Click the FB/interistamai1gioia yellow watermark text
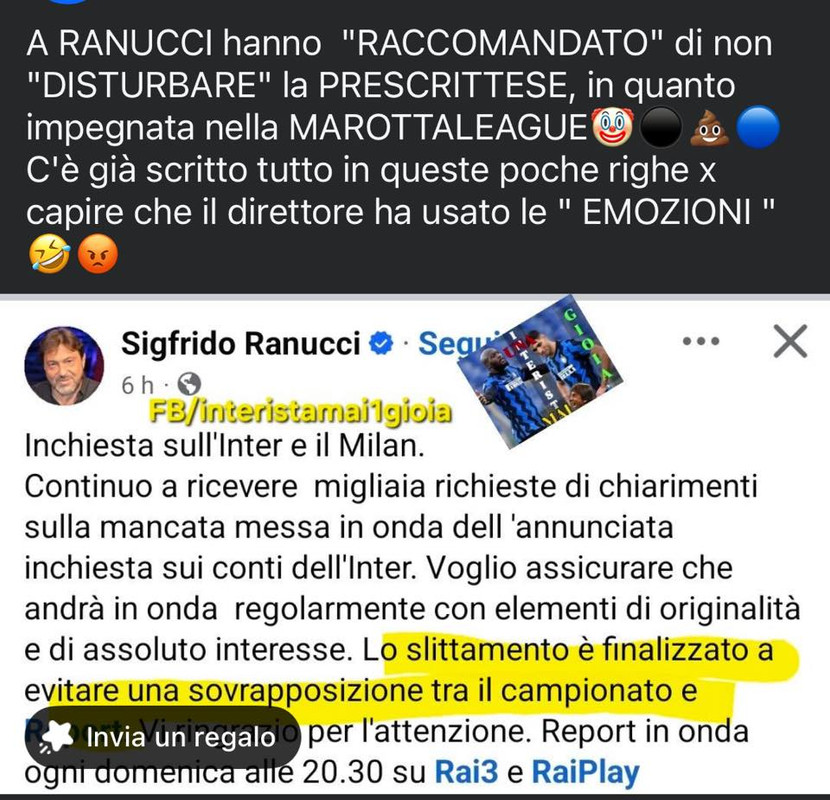The height and width of the screenshot is (800, 830). pyautogui.click(x=300, y=411)
